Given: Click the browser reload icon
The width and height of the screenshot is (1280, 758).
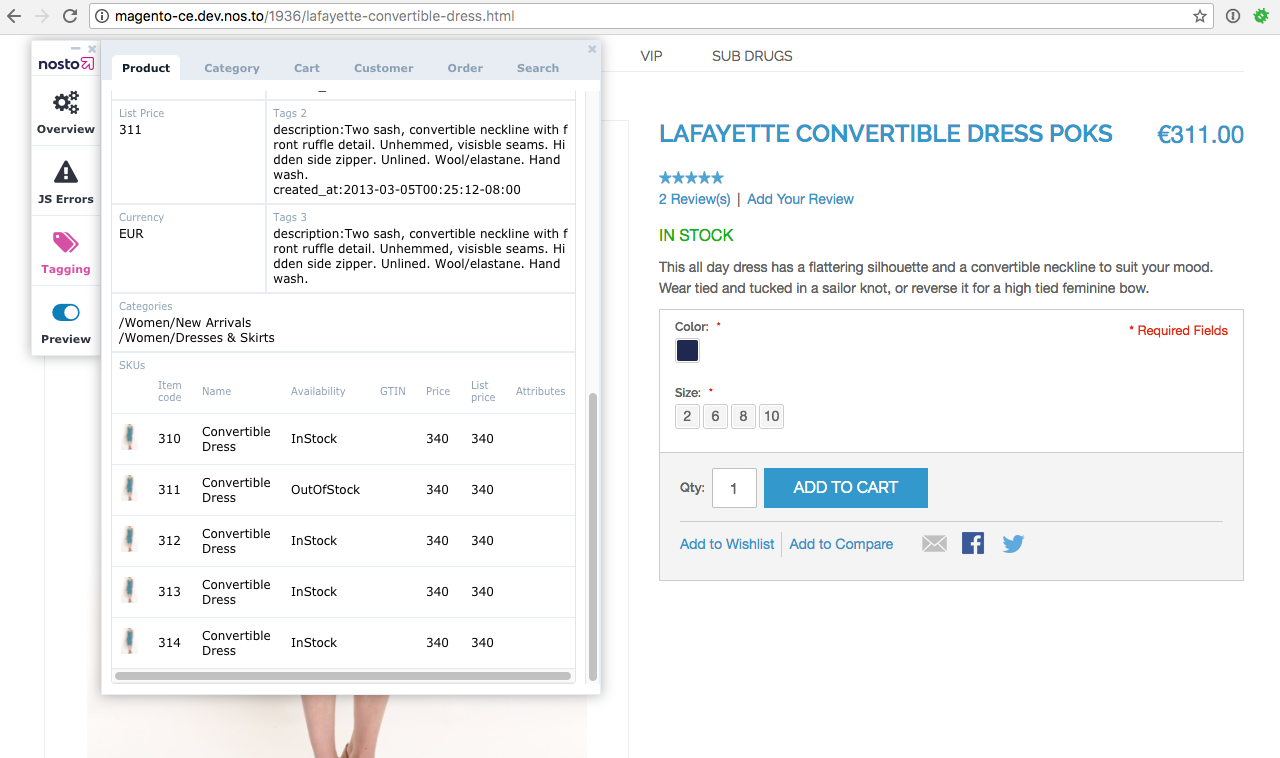Looking at the screenshot, I should tap(70, 16).
